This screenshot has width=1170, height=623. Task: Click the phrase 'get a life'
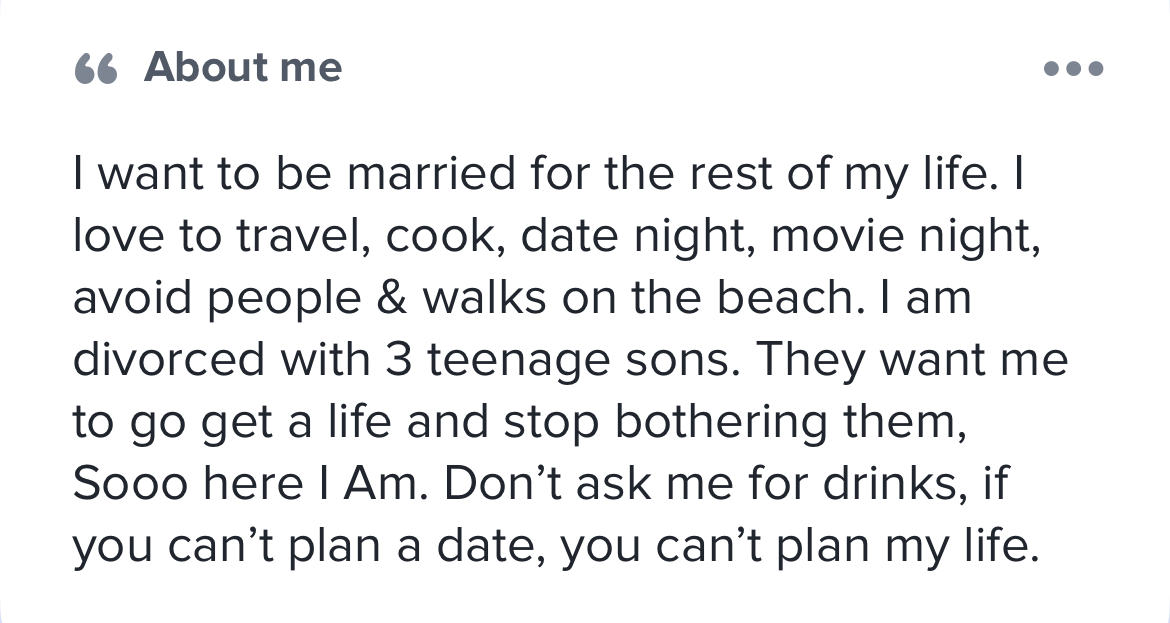(x=295, y=422)
